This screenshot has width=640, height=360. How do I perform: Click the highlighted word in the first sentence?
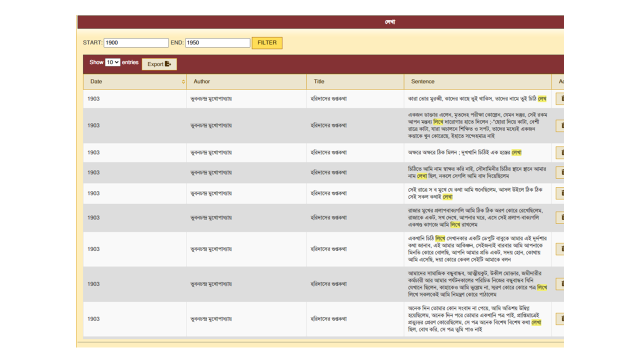[x=542, y=99]
